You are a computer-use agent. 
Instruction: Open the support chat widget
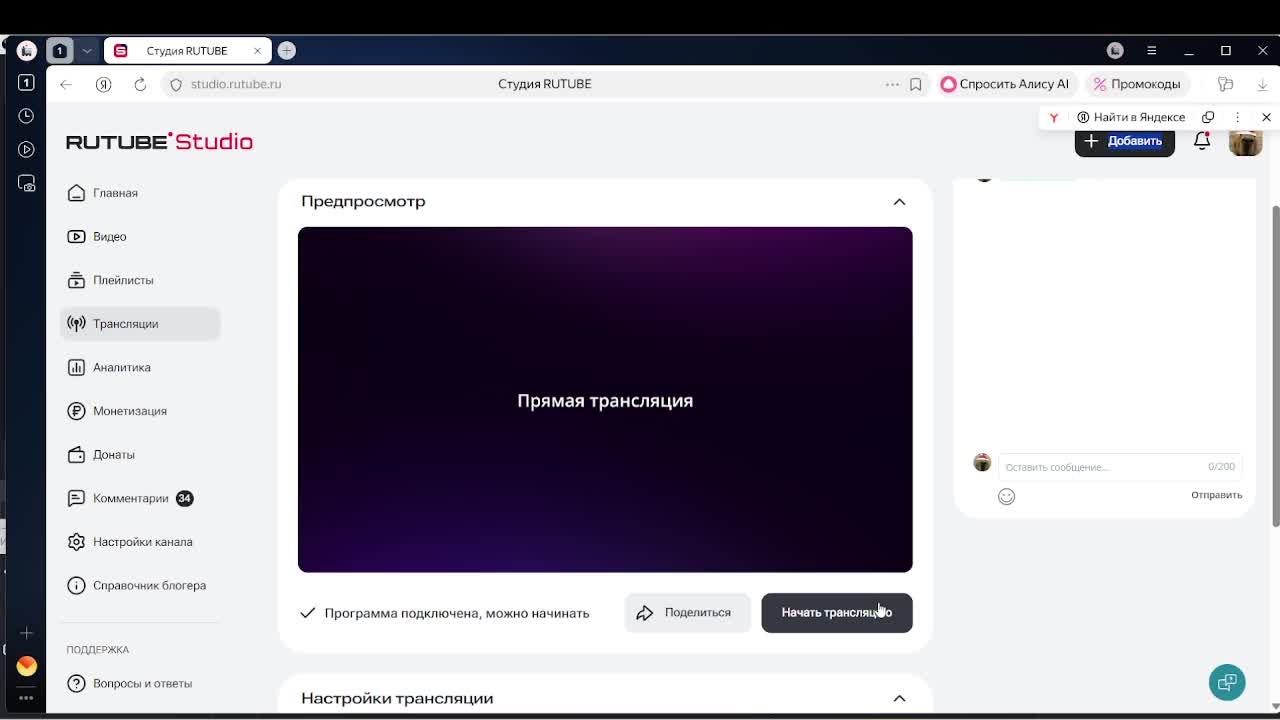1227,682
